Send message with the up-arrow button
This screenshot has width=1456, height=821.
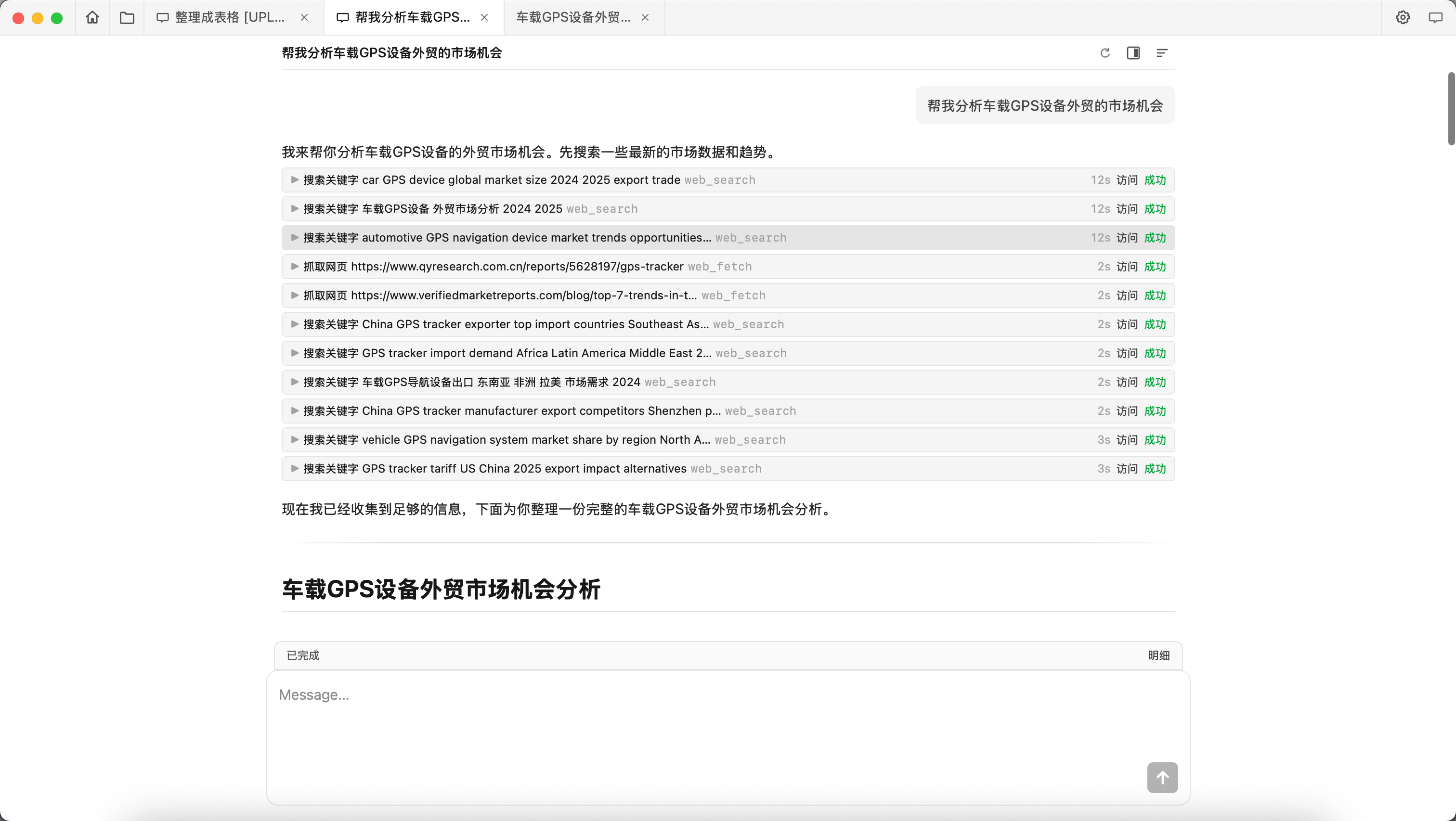[x=1163, y=778]
